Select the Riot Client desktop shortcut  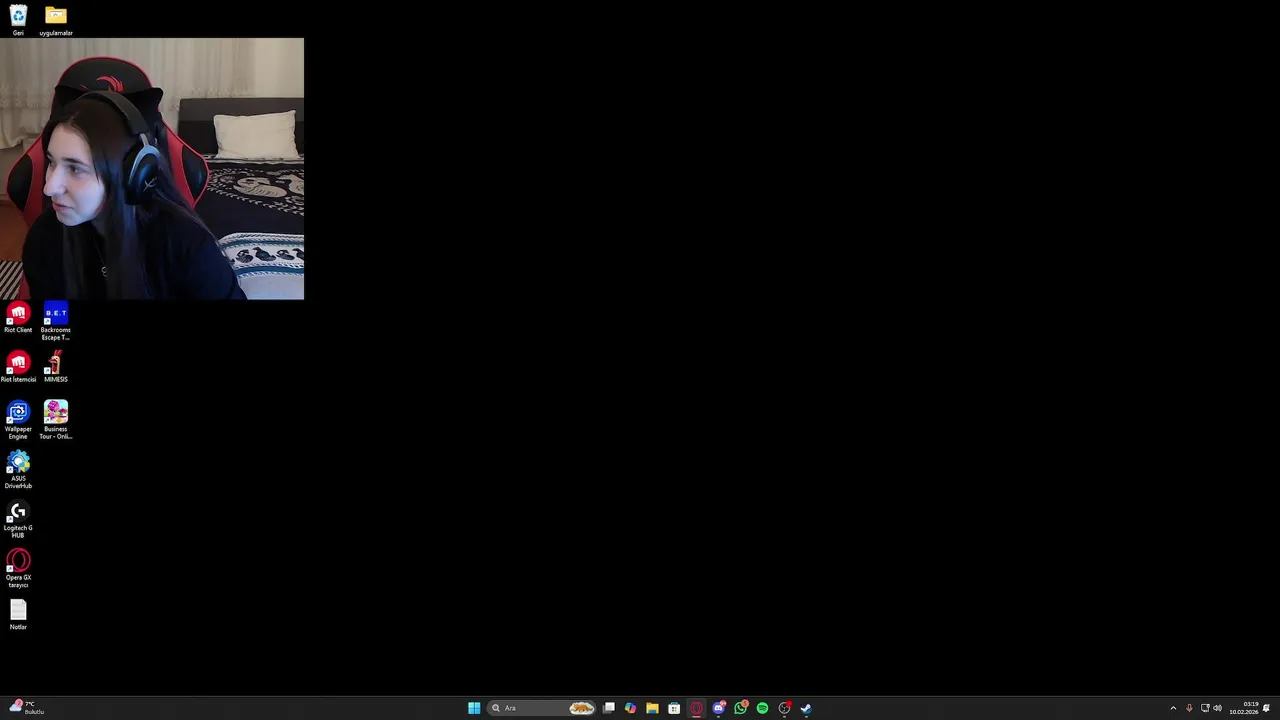(18, 318)
